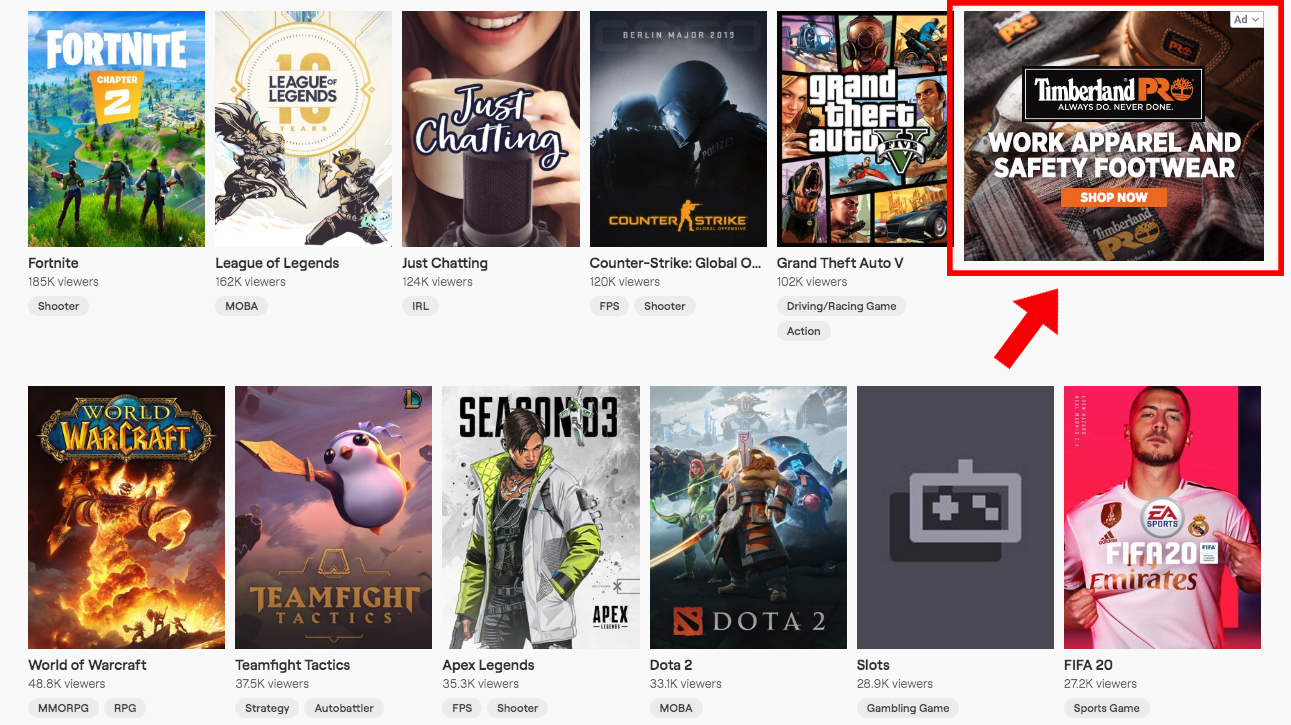Click the 28.9K viewers text
The height and width of the screenshot is (725, 1291).
pyautogui.click(x=895, y=684)
